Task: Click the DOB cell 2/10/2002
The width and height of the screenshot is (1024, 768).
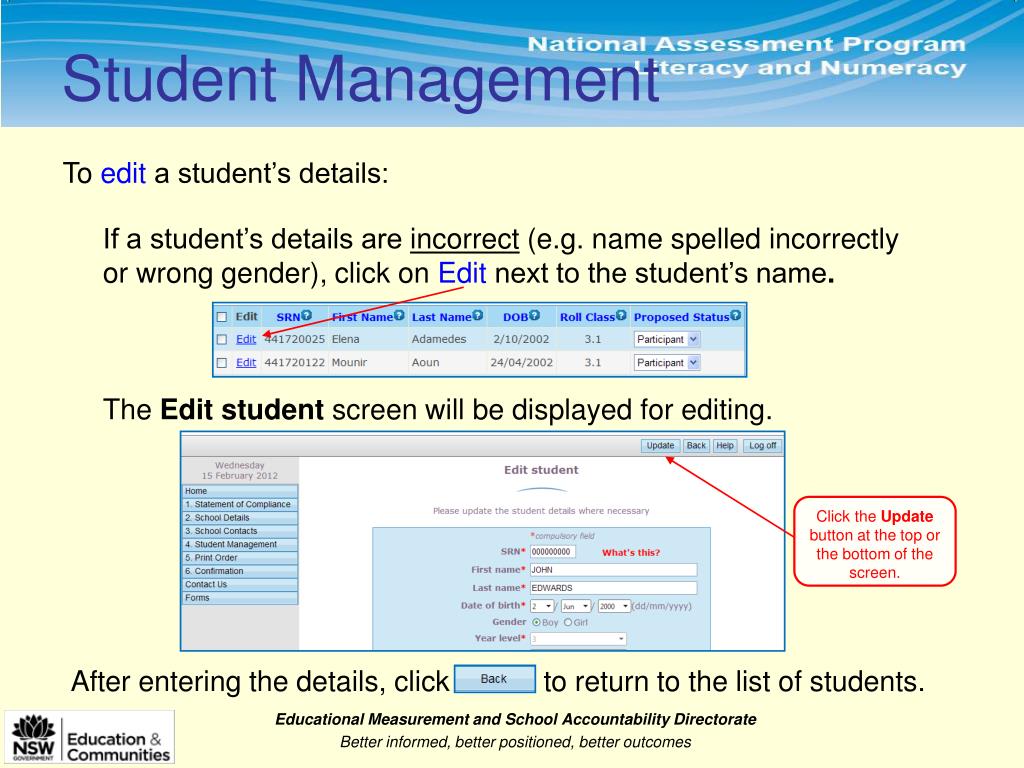Action: pos(521,340)
